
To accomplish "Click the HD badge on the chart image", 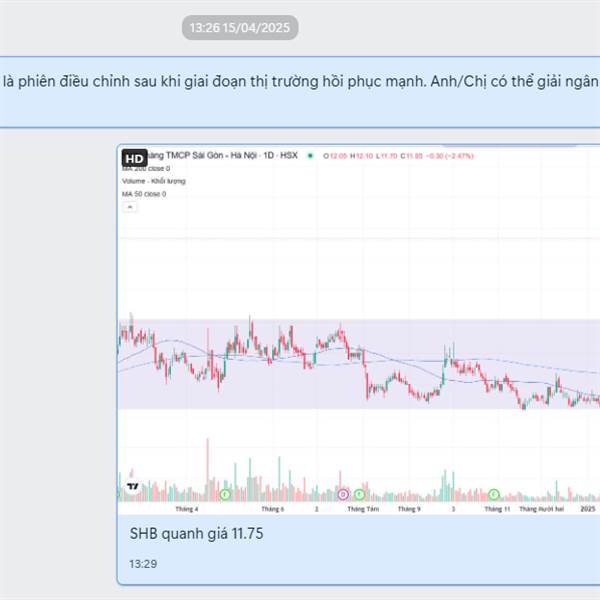I will [x=134, y=158].
